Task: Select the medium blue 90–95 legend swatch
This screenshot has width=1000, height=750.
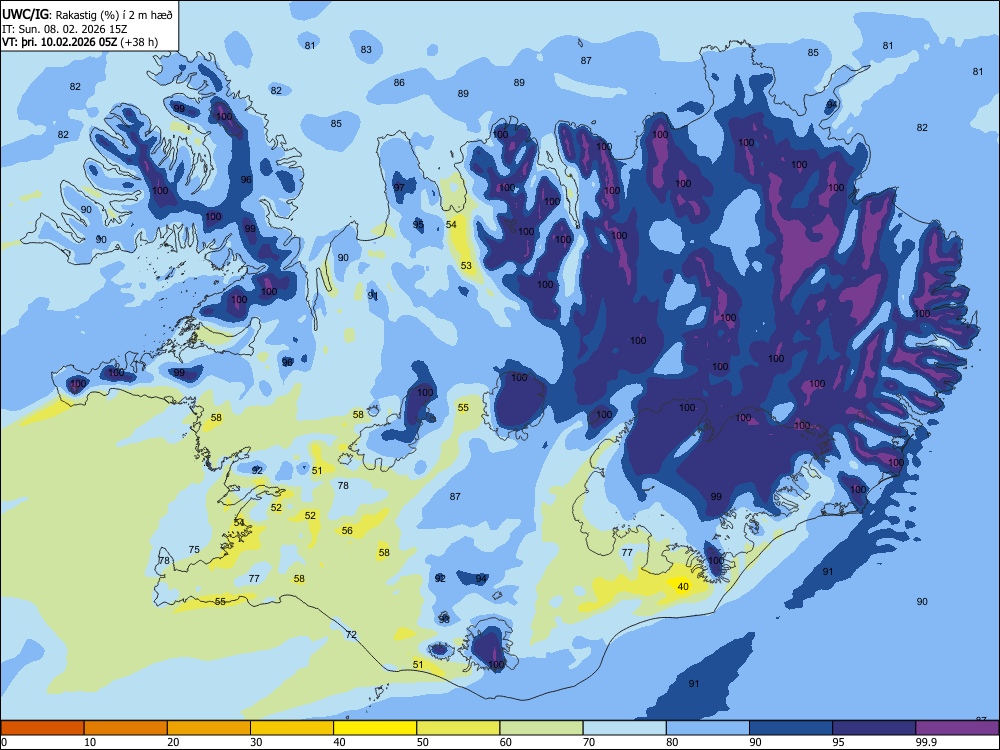Action: point(791,728)
